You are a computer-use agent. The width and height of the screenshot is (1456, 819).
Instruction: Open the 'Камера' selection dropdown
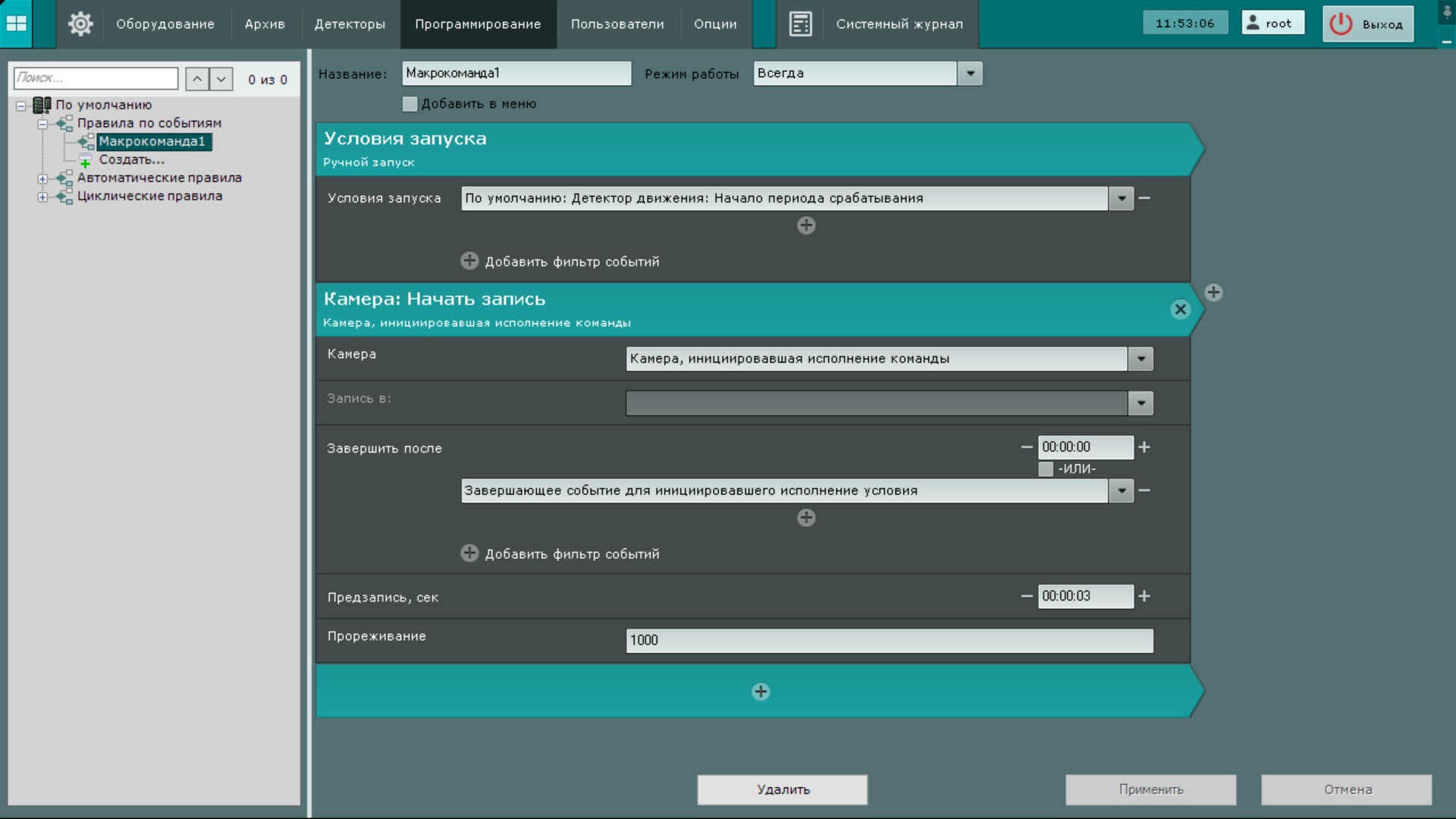(x=1141, y=359)
